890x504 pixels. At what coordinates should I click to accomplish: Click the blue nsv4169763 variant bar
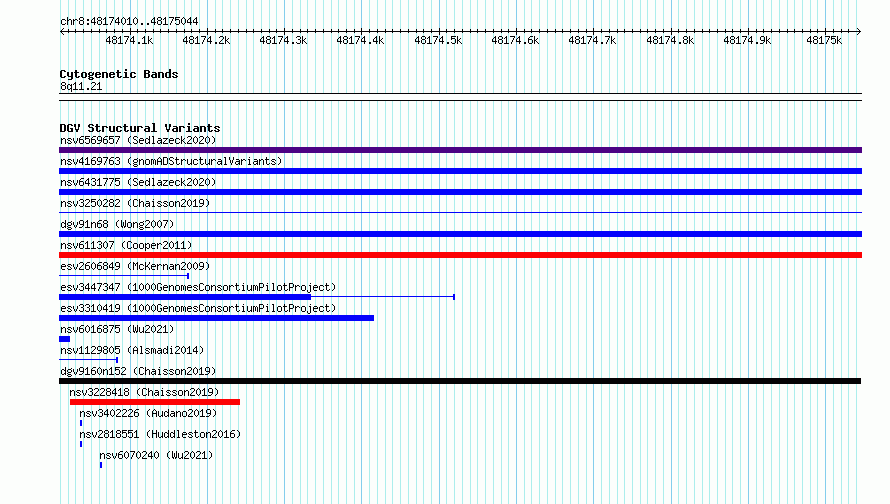tap(460, 171)
